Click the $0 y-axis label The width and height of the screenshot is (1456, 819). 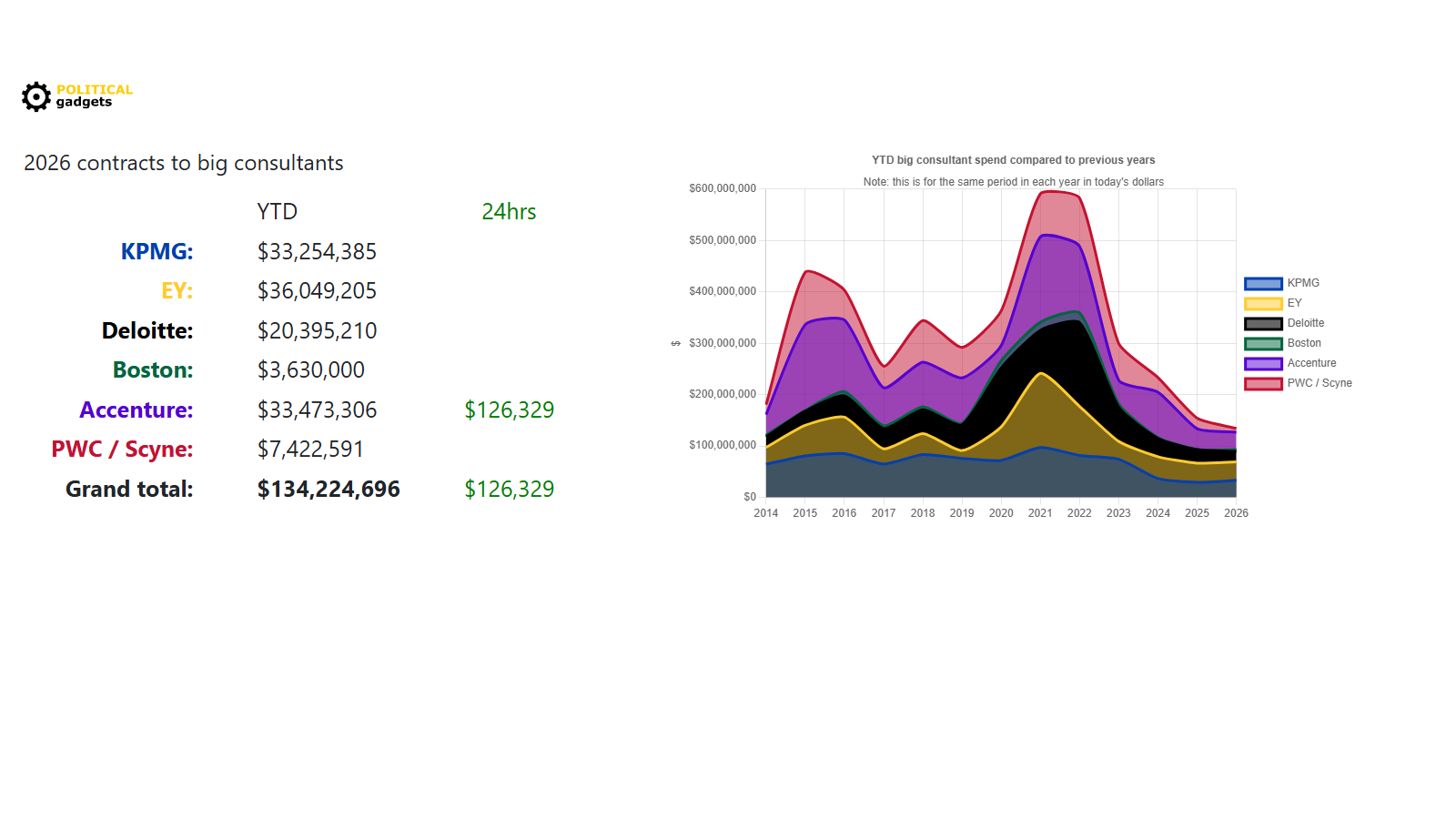click(x=750, y=497)
